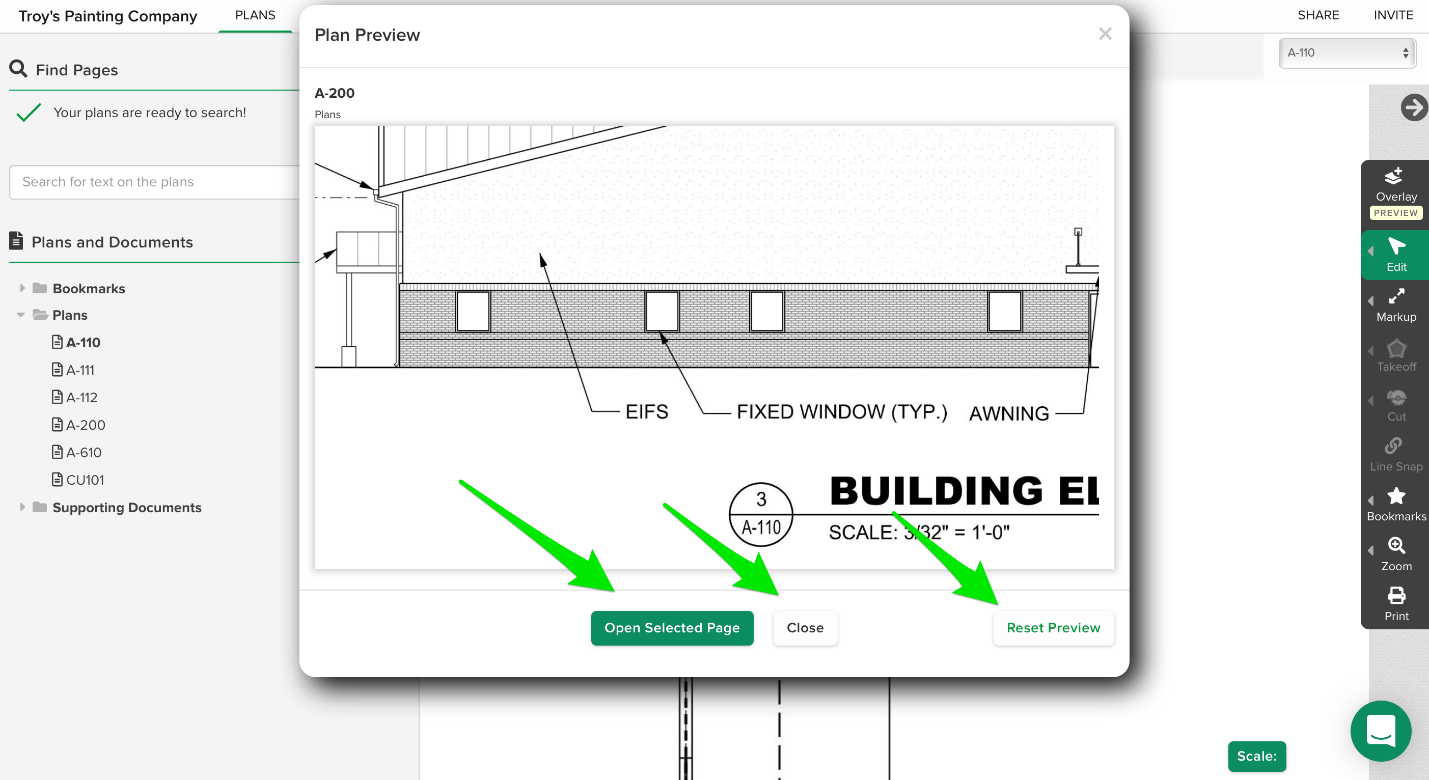Open page A-112 in the tree

[82, 397]
